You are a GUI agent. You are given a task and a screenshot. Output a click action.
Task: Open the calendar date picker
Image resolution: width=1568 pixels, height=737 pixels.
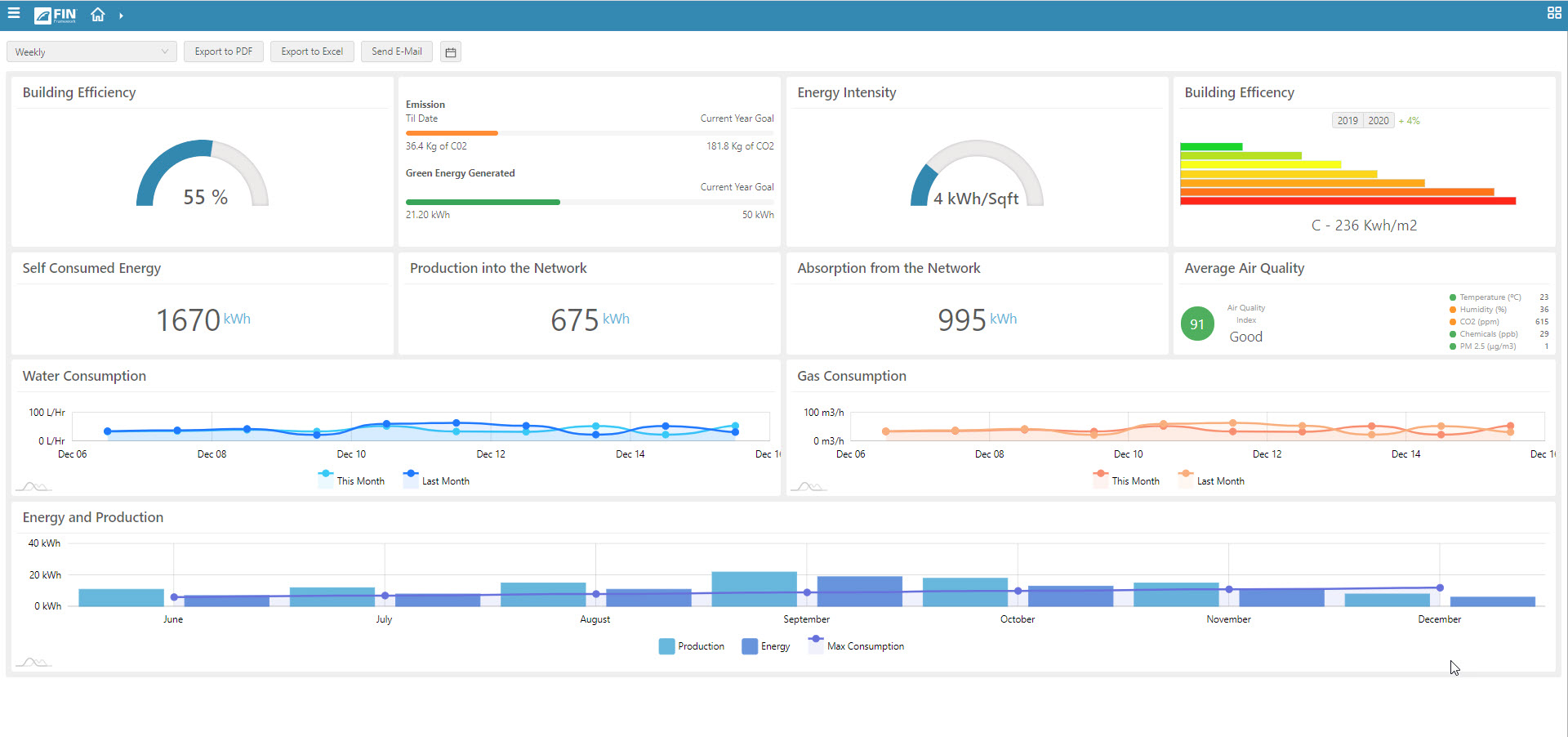(x=450, y=52)
